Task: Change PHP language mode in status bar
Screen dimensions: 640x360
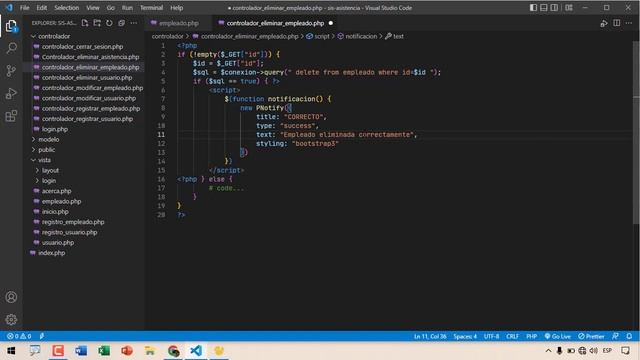Action: click(x=531, y=336)
